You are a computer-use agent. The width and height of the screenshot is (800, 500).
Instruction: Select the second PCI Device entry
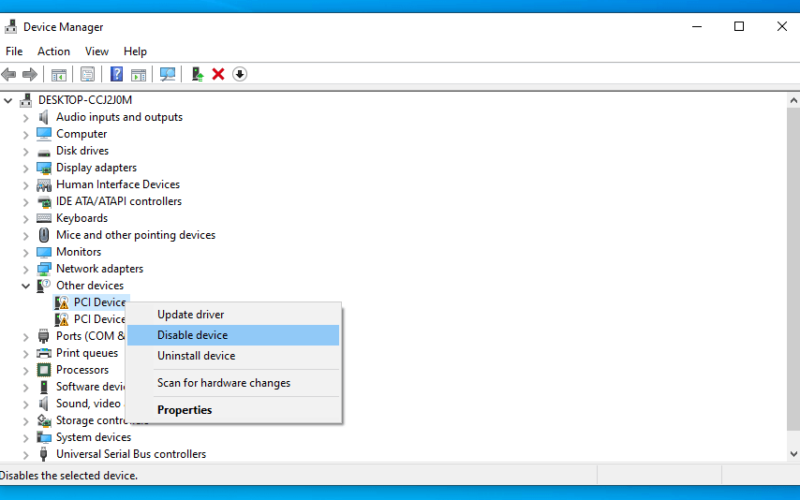pos(99,319)
